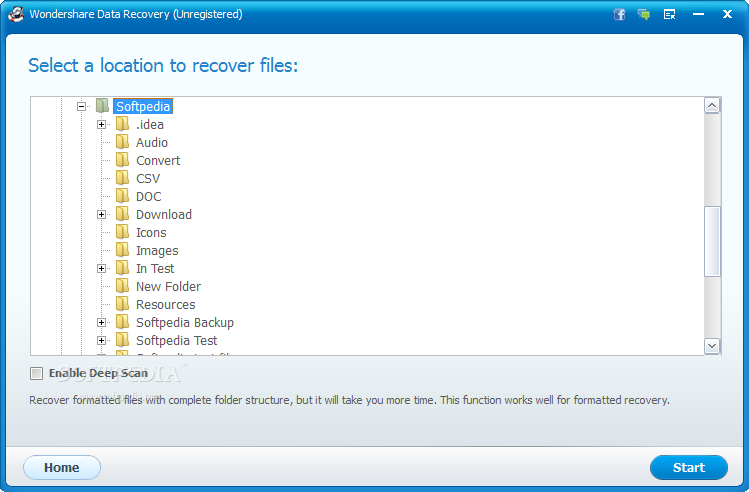Click the Convert folder icon
The height and width of the screenshot is (492, 749).
[122, 160]
